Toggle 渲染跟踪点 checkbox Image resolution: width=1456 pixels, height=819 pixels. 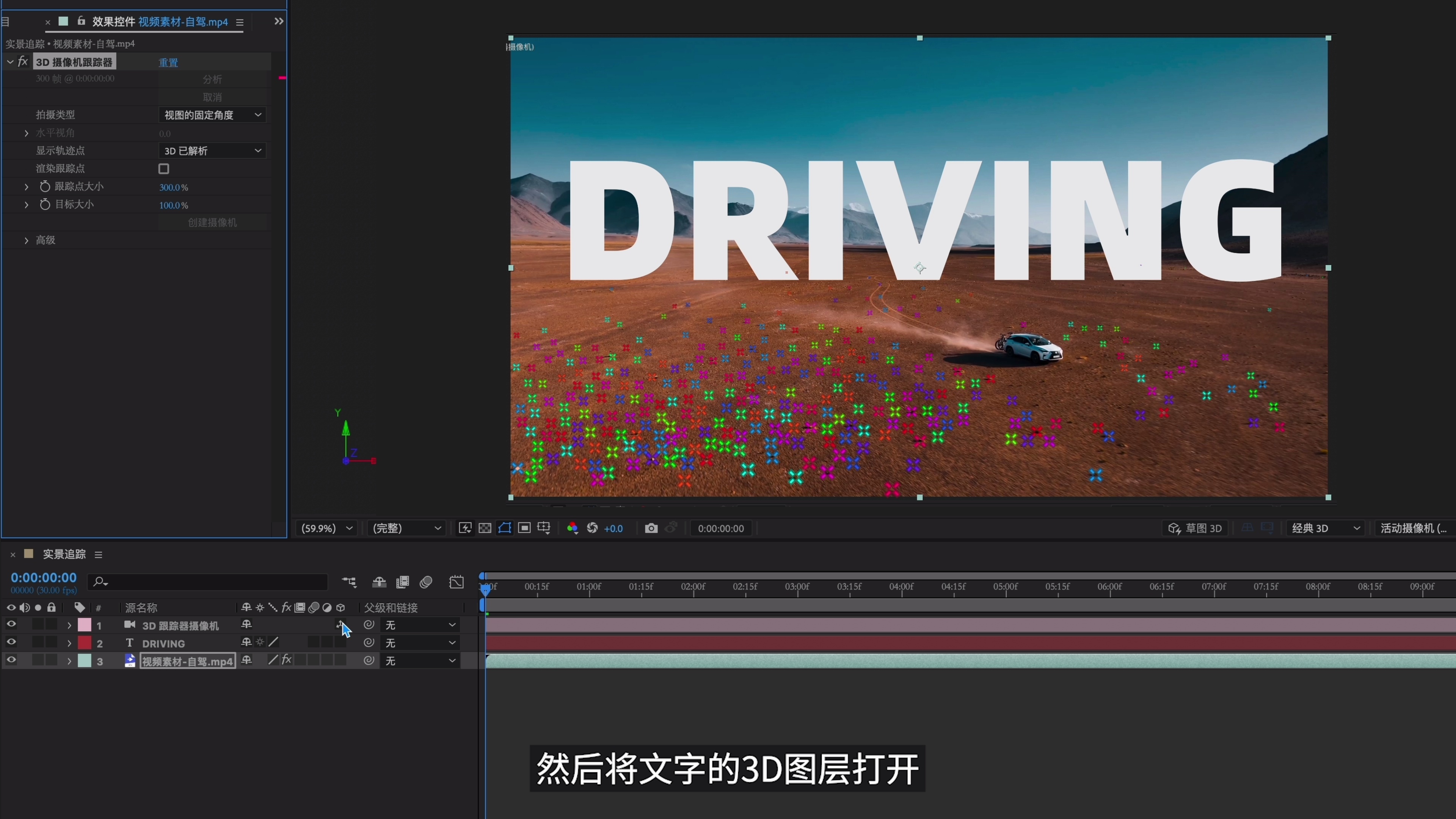164,168
